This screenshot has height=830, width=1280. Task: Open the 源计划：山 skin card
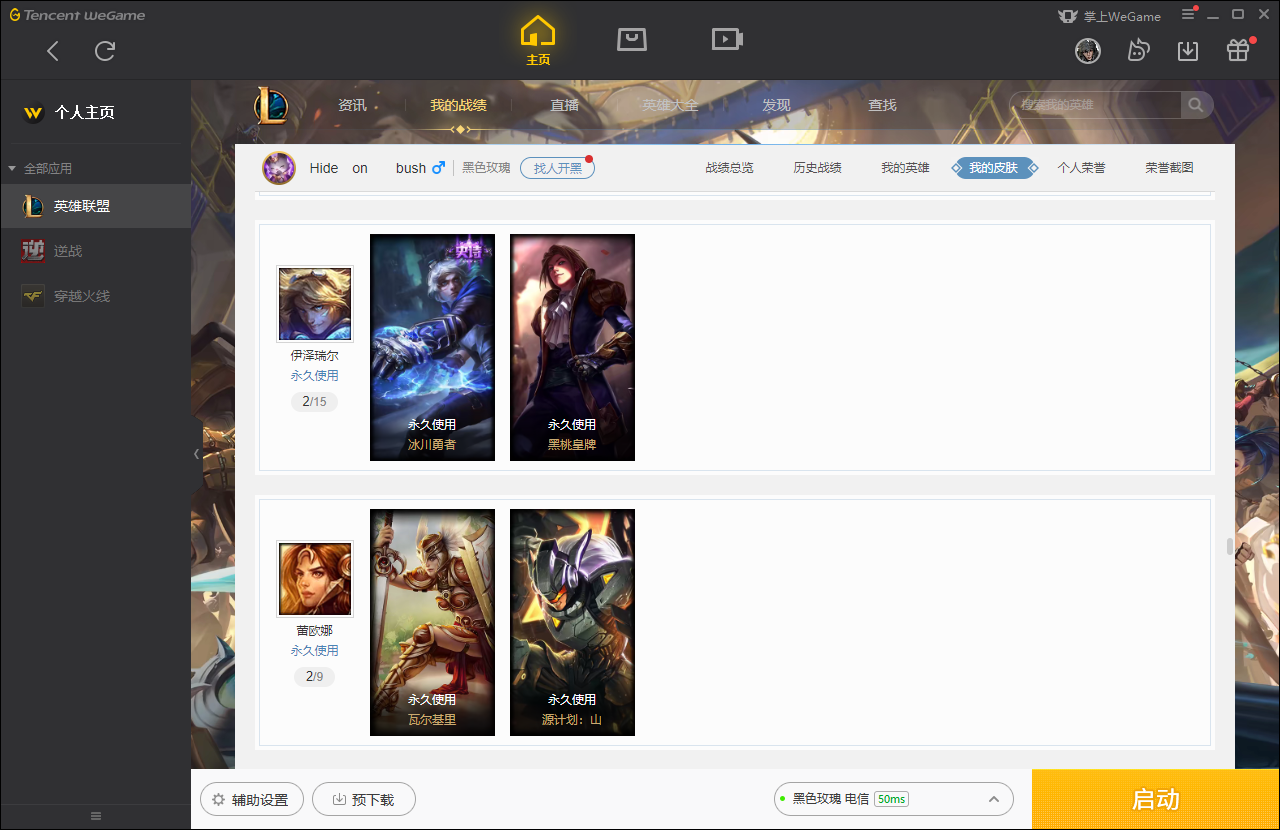(x=572, y=622)
